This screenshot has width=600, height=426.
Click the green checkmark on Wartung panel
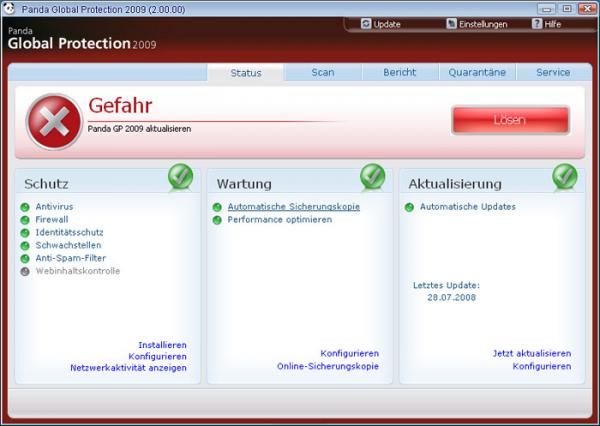tap(373, 176)
